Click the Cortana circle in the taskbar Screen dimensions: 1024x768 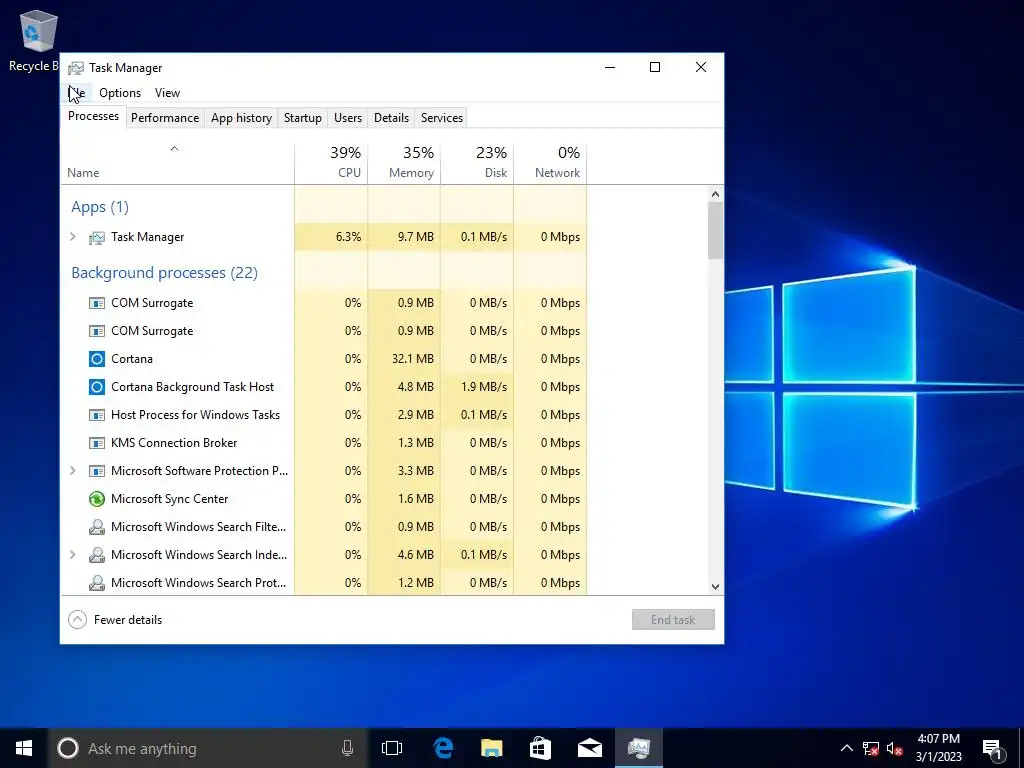[68, 748]
